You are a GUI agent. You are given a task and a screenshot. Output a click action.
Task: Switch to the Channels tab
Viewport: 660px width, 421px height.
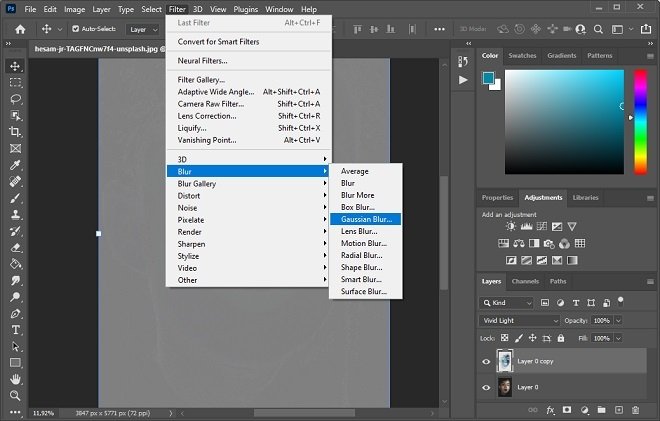click(x=525, y=281)
